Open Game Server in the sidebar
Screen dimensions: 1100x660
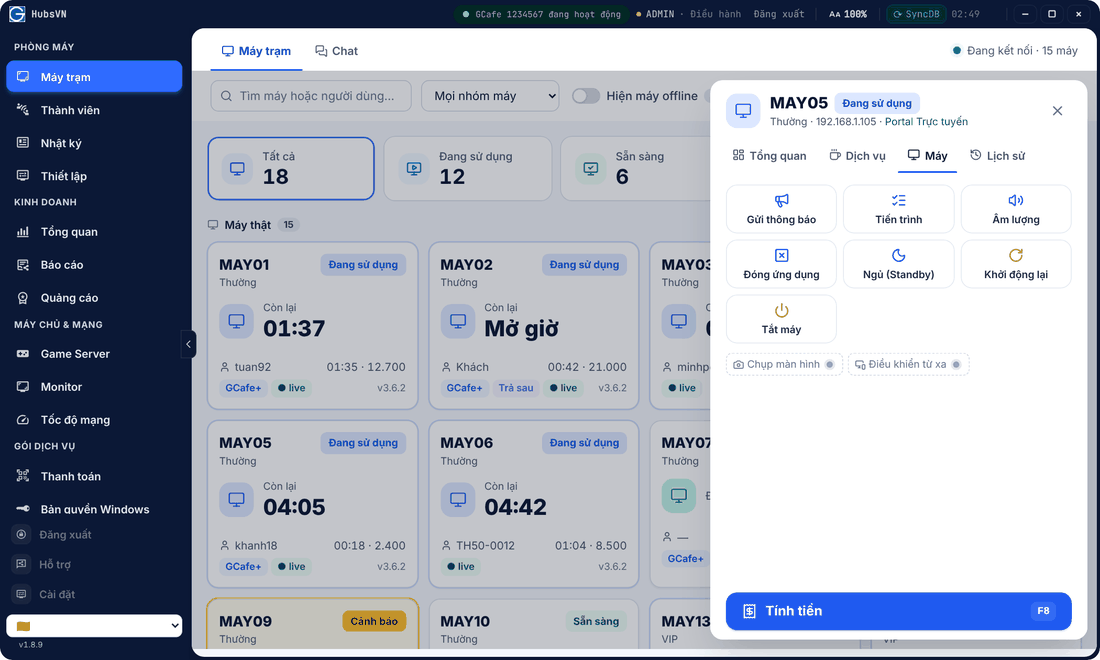94,353
